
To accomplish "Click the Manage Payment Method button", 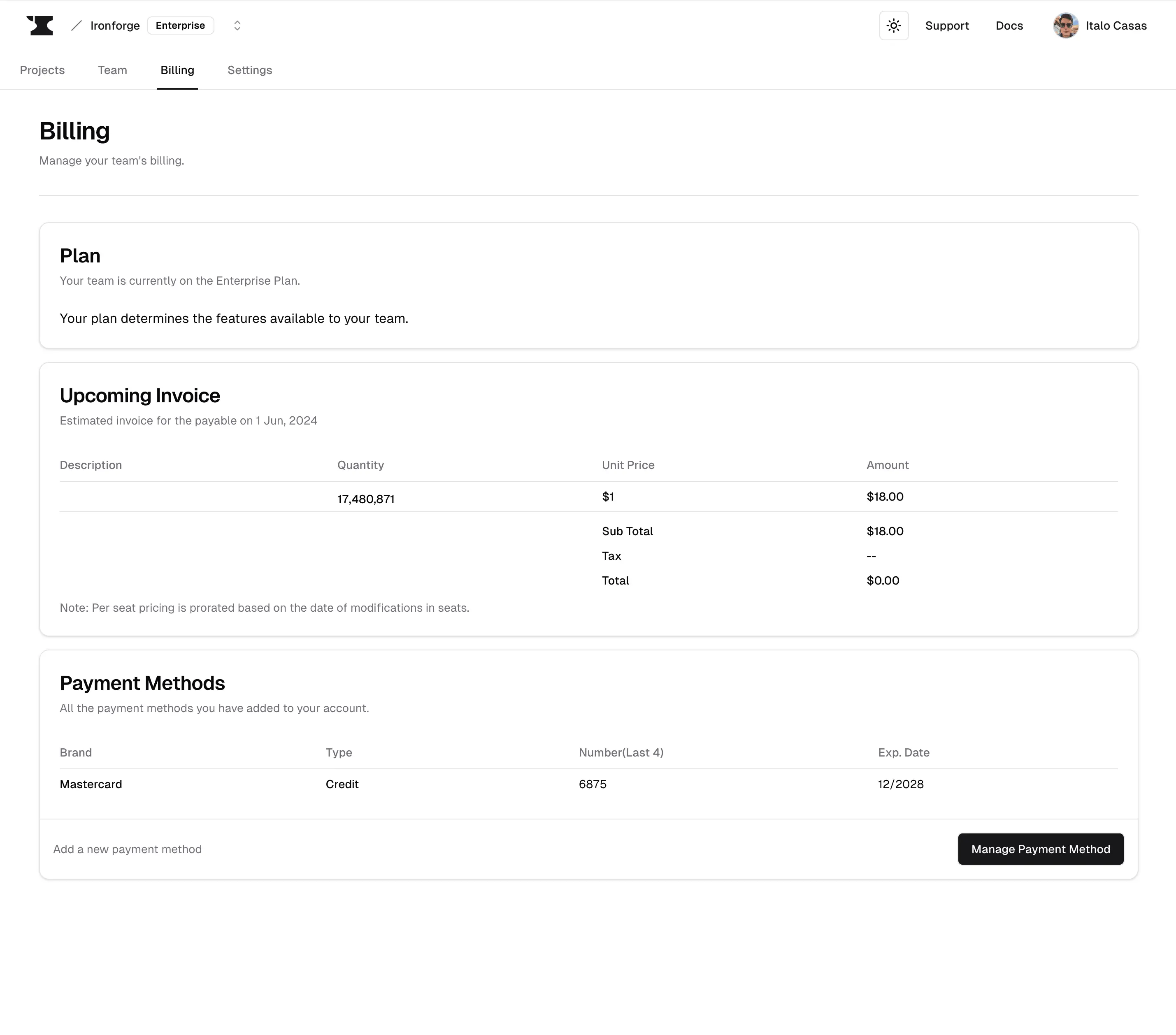I will pos(1040,849).
